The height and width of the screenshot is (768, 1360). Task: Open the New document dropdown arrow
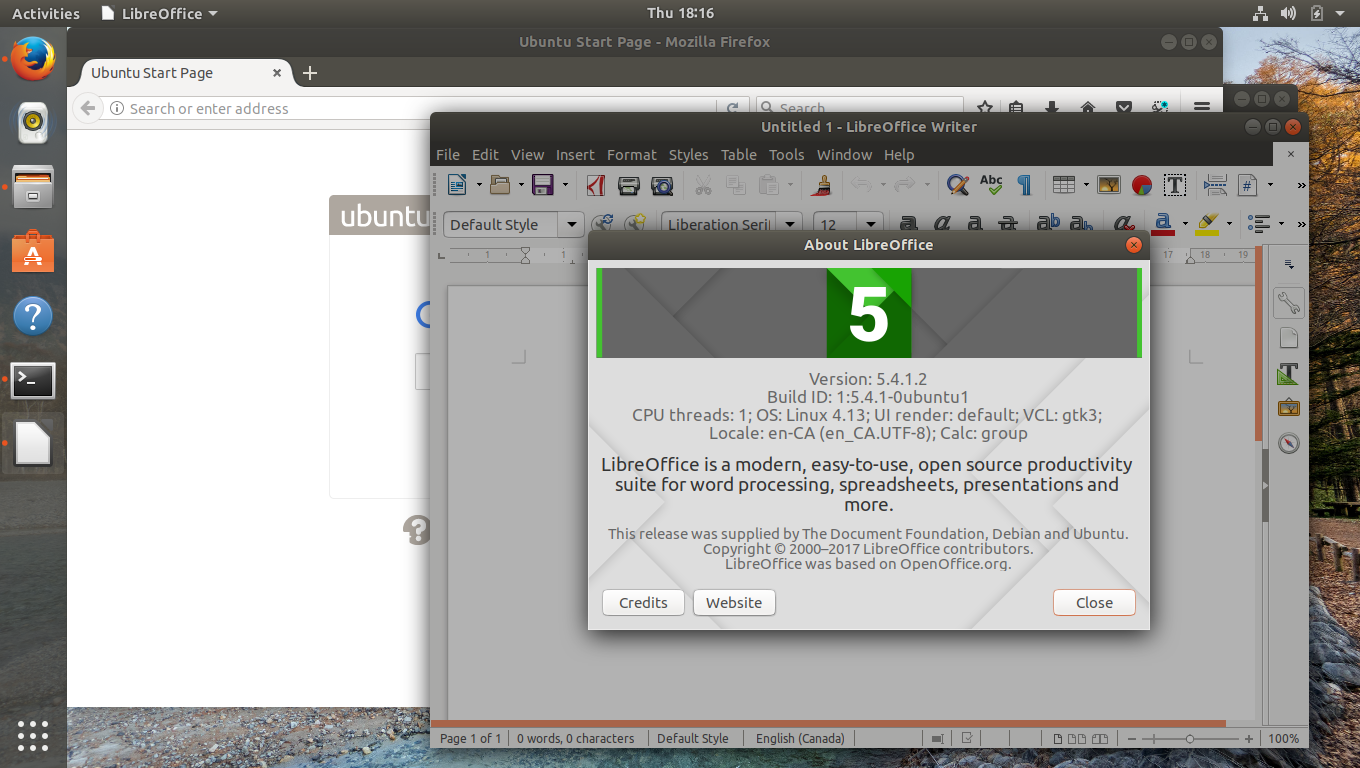tap(479, 185)
